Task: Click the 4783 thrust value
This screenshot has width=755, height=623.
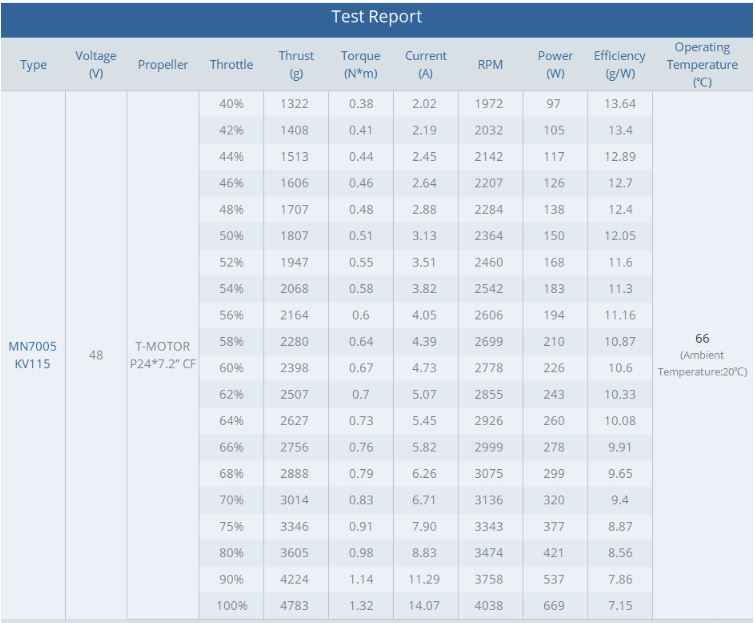Action: click(296, 606)
